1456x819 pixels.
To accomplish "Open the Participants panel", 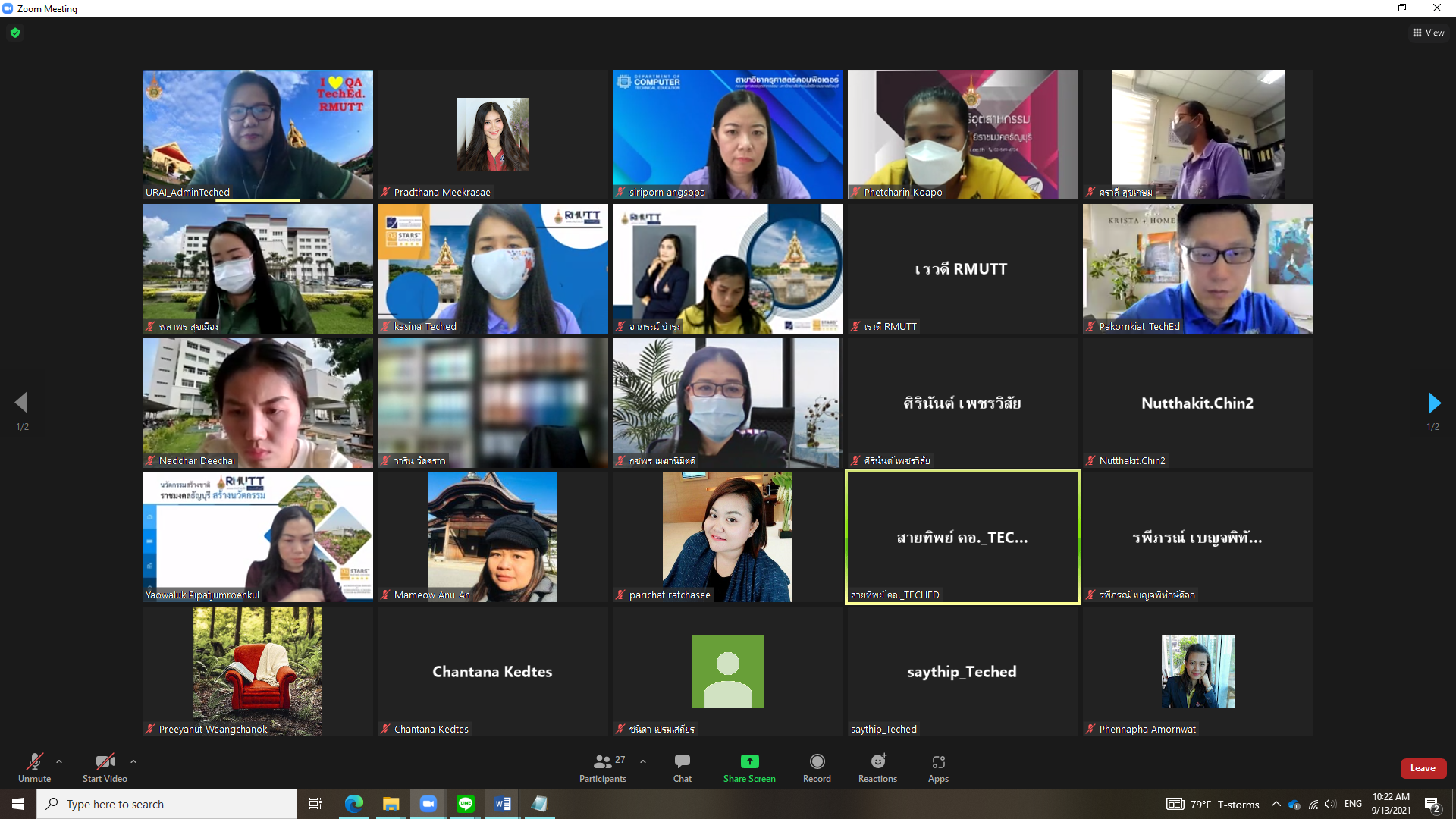I will click(603, 767).
